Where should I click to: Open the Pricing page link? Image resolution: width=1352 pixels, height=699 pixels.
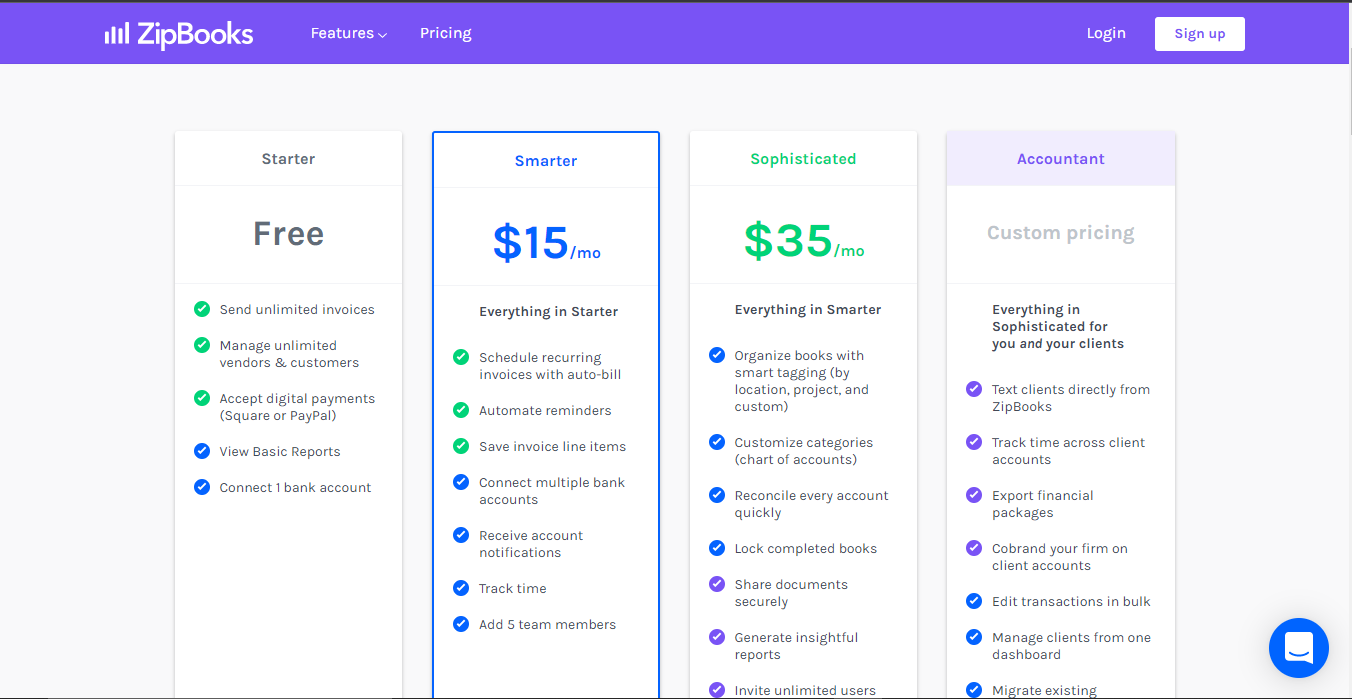(445, 33)
